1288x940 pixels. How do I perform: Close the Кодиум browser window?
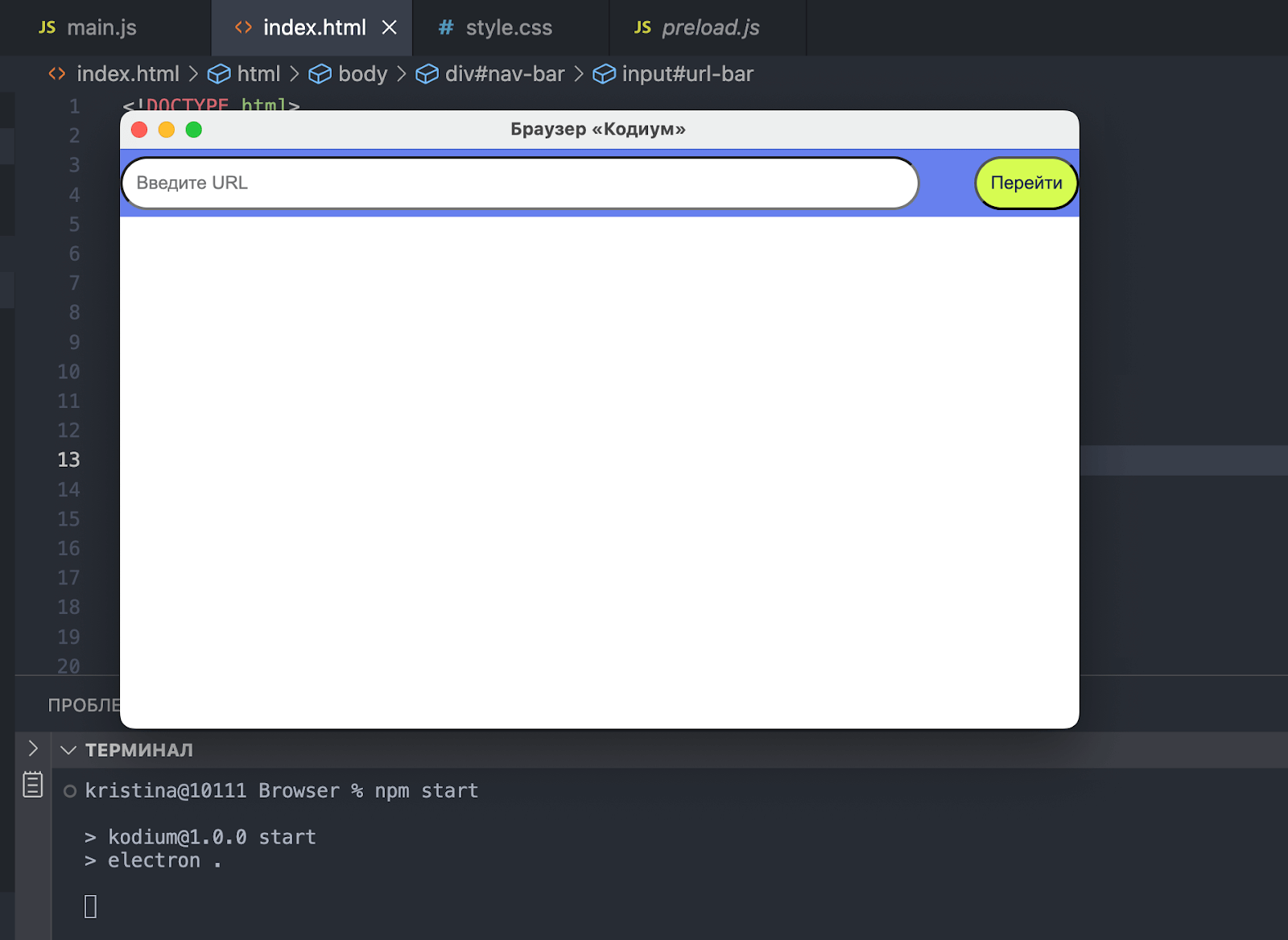139,130
